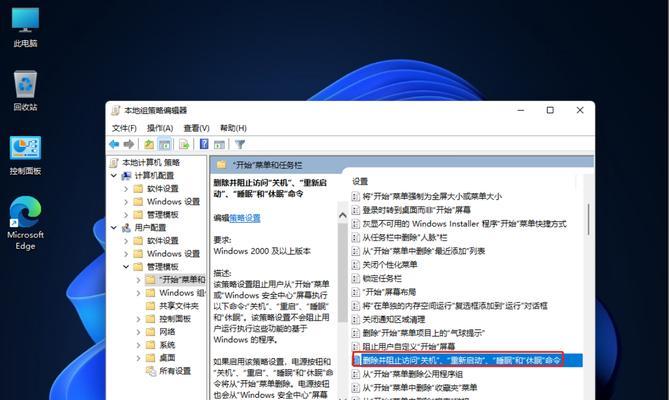Open the 帮助(H) menu

tap(233, 128)
